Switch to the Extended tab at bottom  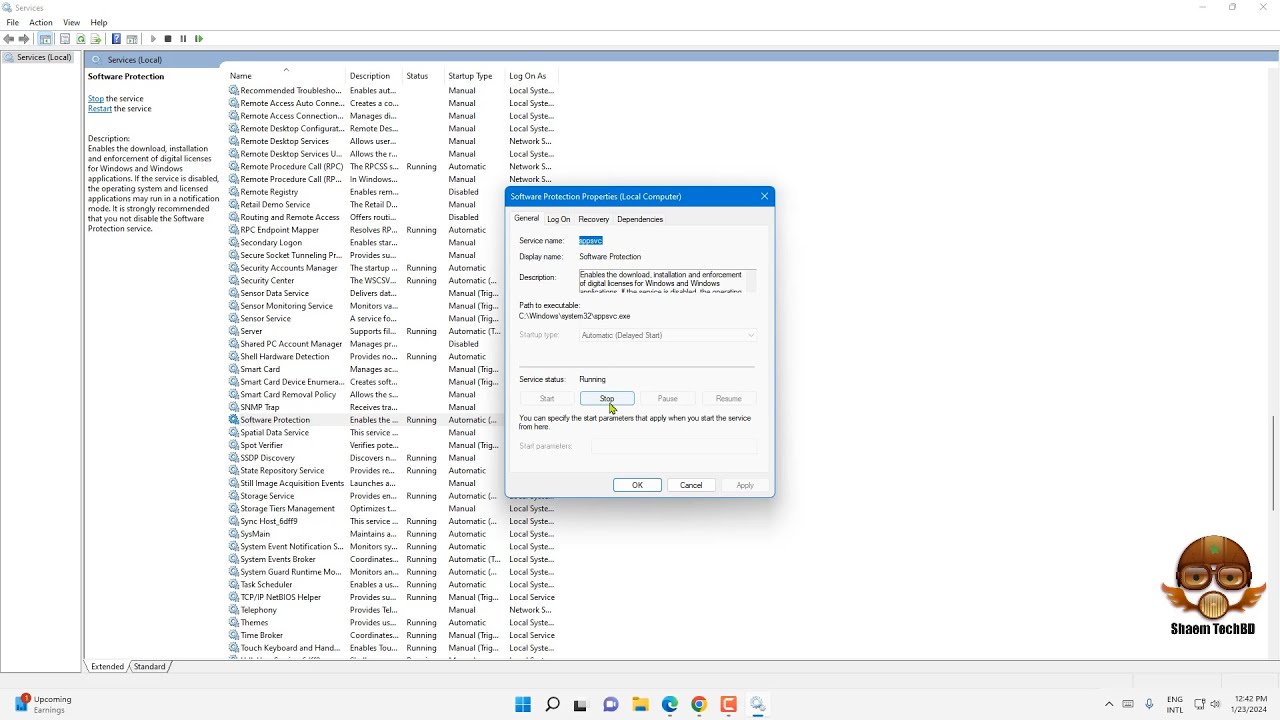click(x=108, y=666)
